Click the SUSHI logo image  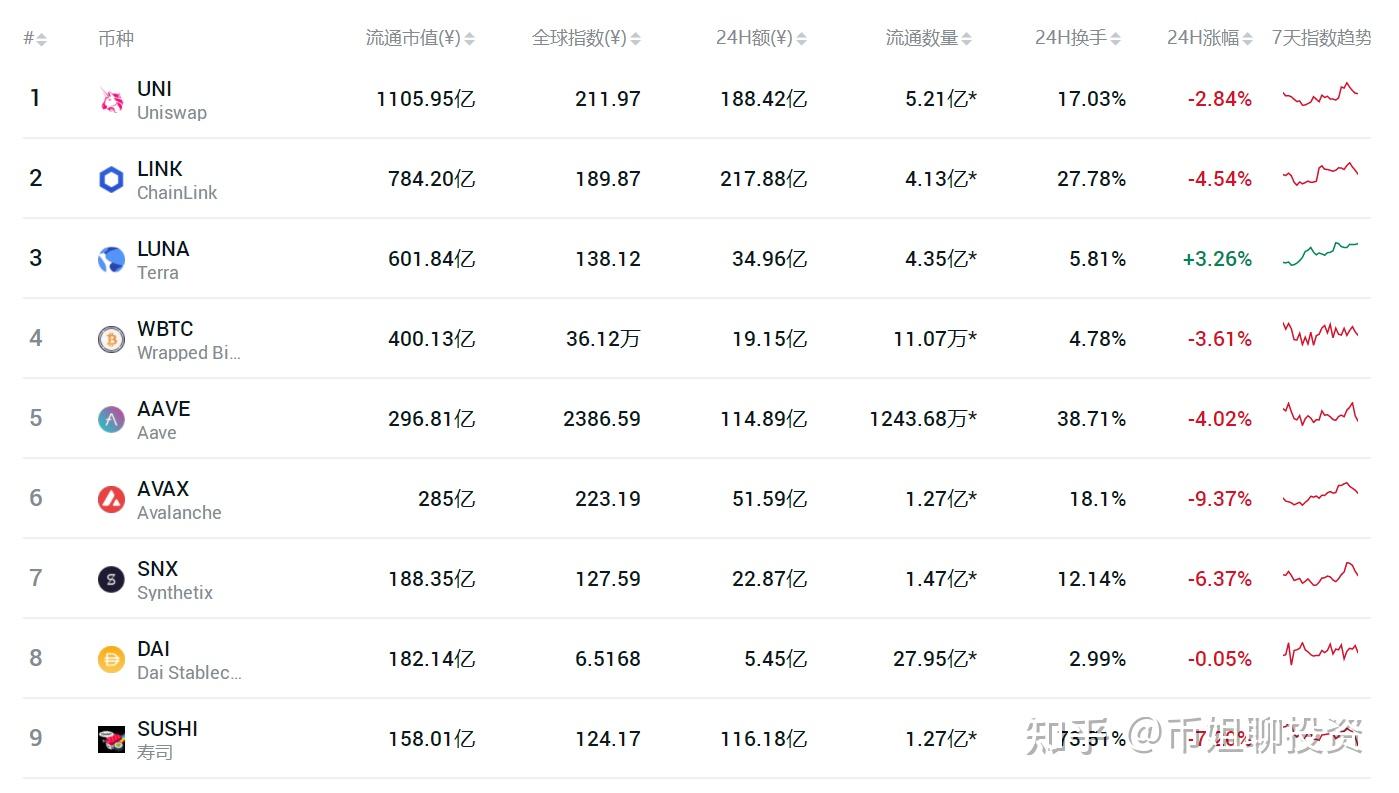click(111, 739)
